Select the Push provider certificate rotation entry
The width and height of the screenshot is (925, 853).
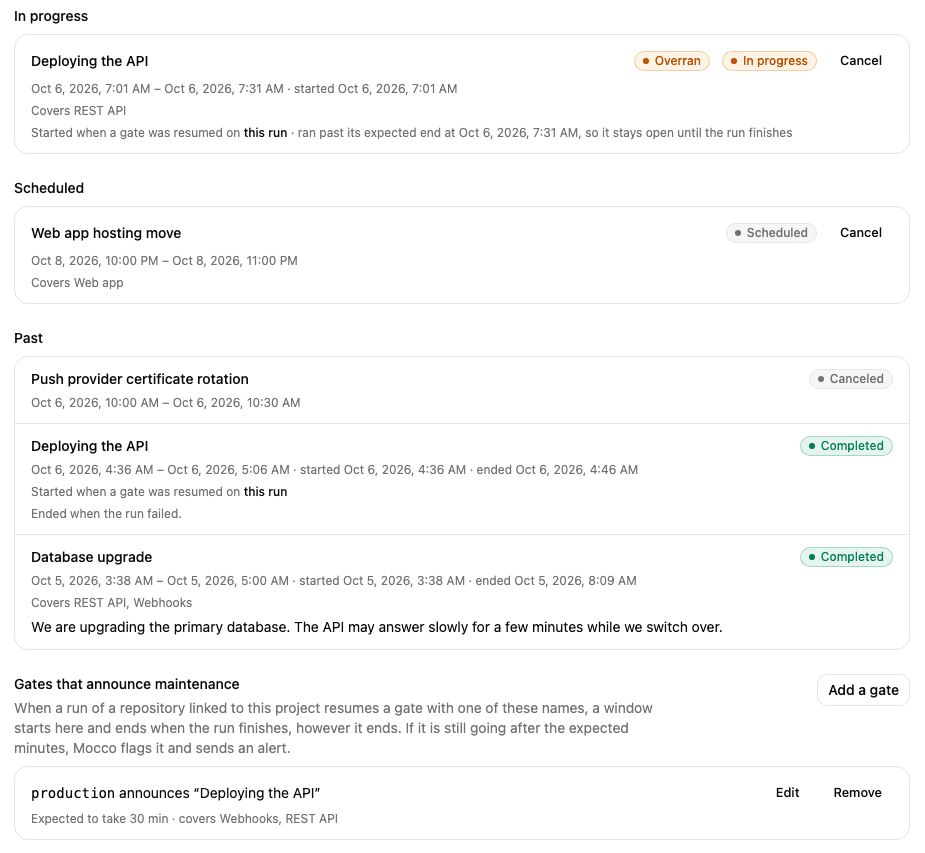[140, 379]
